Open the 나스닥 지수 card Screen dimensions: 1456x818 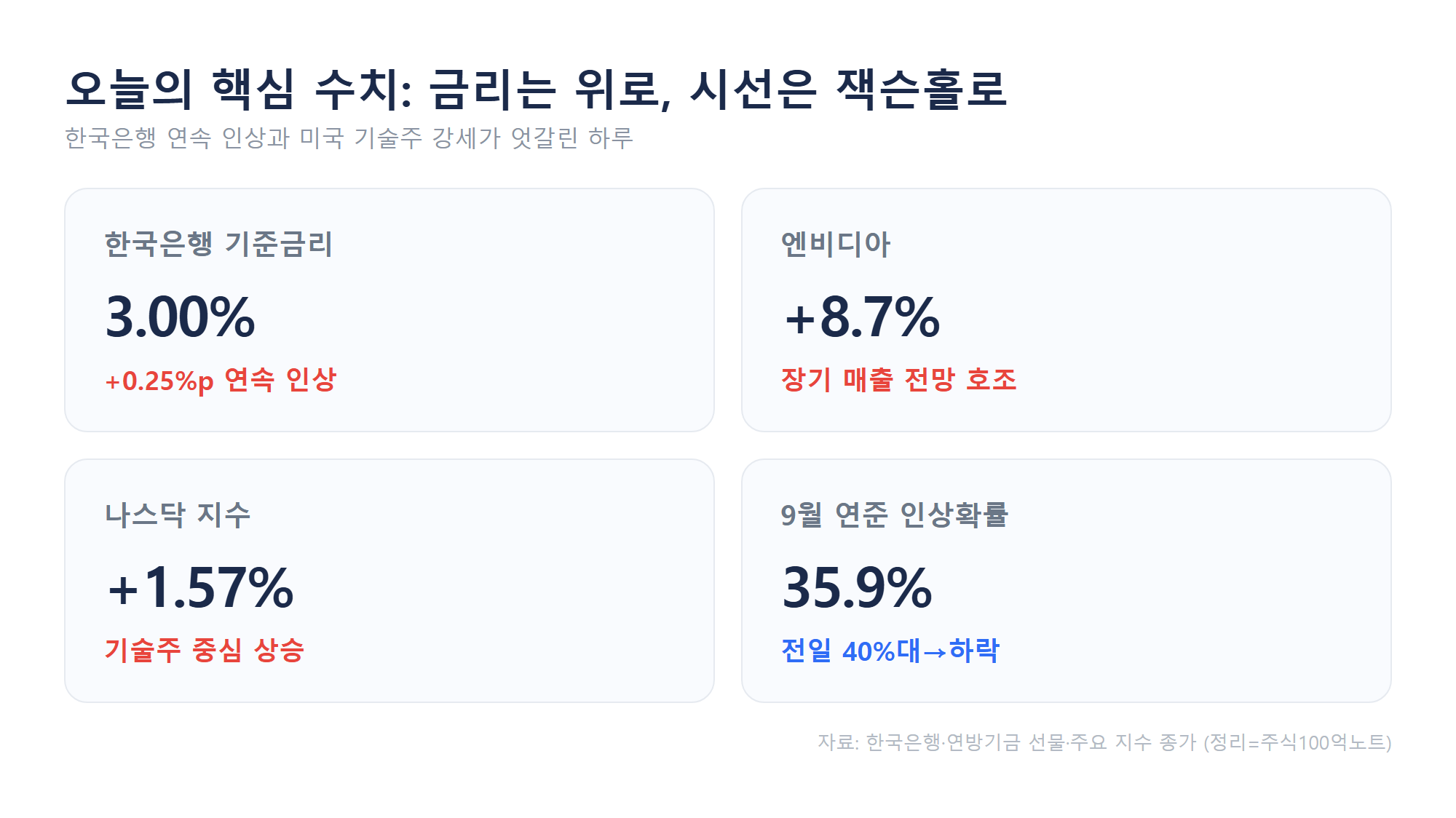(389, 581)
